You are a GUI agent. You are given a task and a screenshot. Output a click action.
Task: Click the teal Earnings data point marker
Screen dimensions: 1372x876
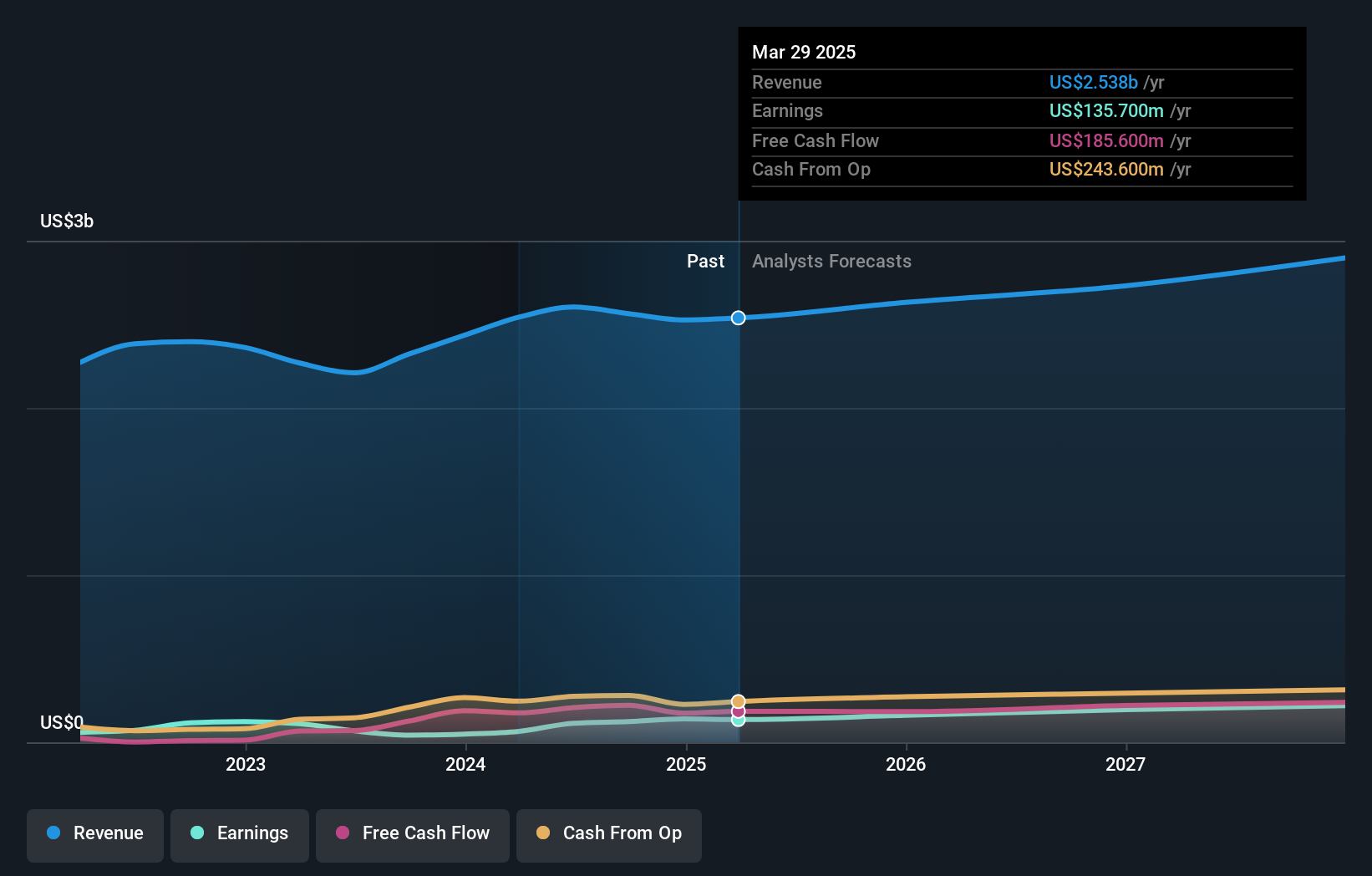click(x=738, y=720)
